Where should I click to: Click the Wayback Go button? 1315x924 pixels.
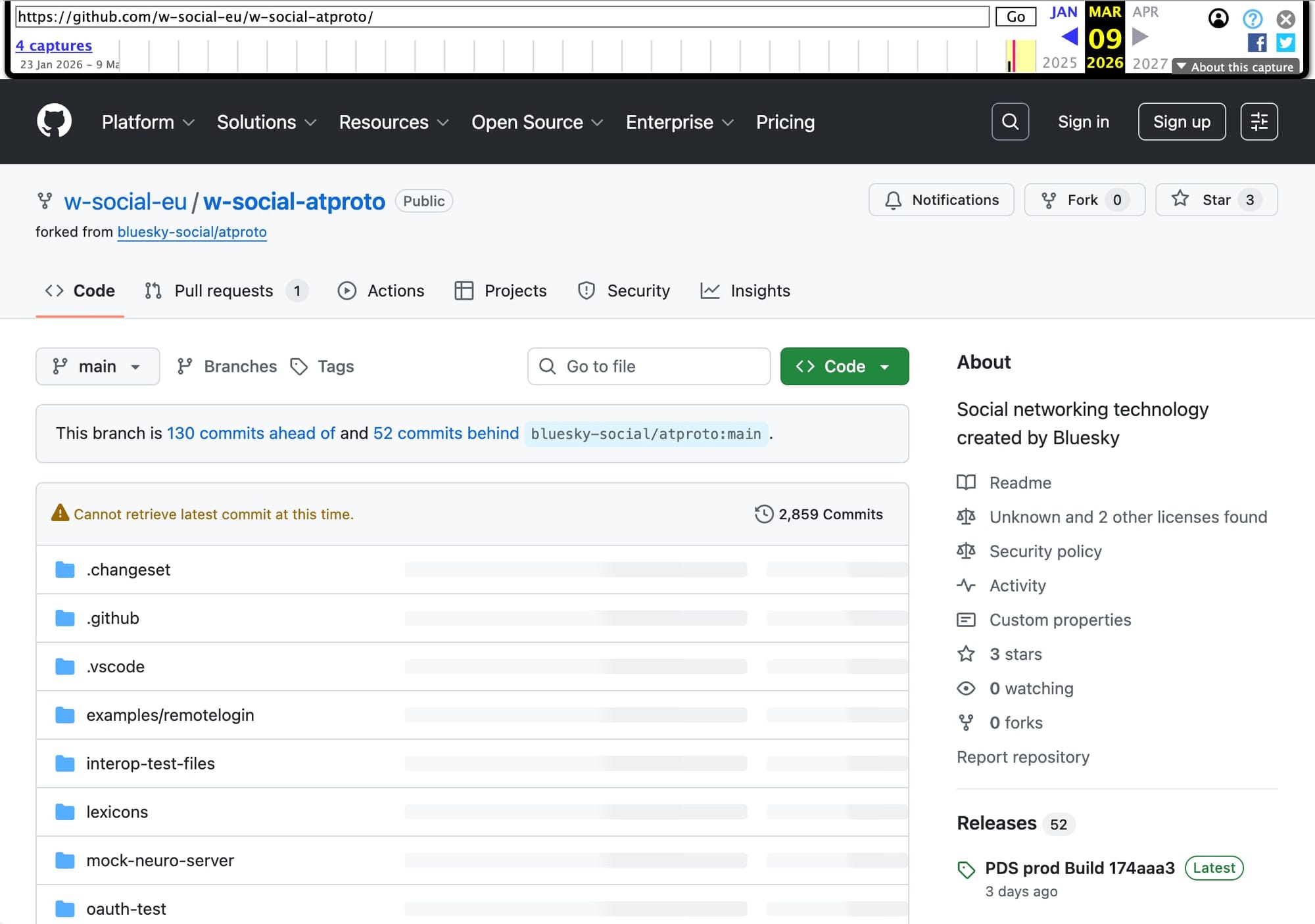(x=1015, y=16)
